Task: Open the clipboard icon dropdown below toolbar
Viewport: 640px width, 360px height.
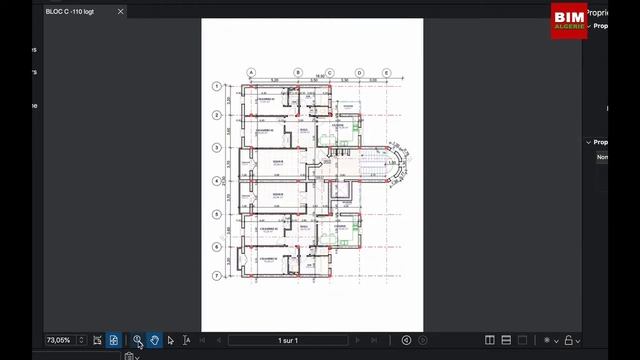Action: point(132,356)
